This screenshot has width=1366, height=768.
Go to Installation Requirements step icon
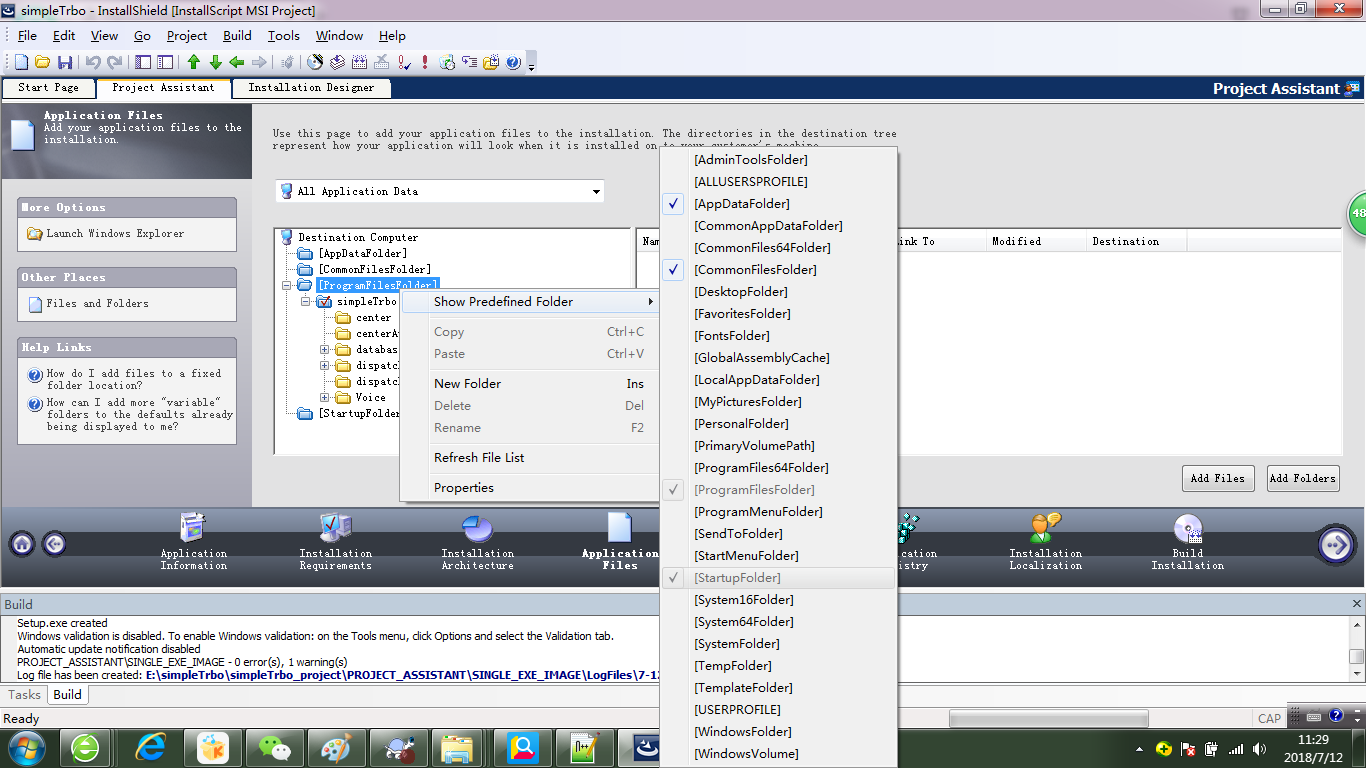pyautogui.click(x=335, y=527)
